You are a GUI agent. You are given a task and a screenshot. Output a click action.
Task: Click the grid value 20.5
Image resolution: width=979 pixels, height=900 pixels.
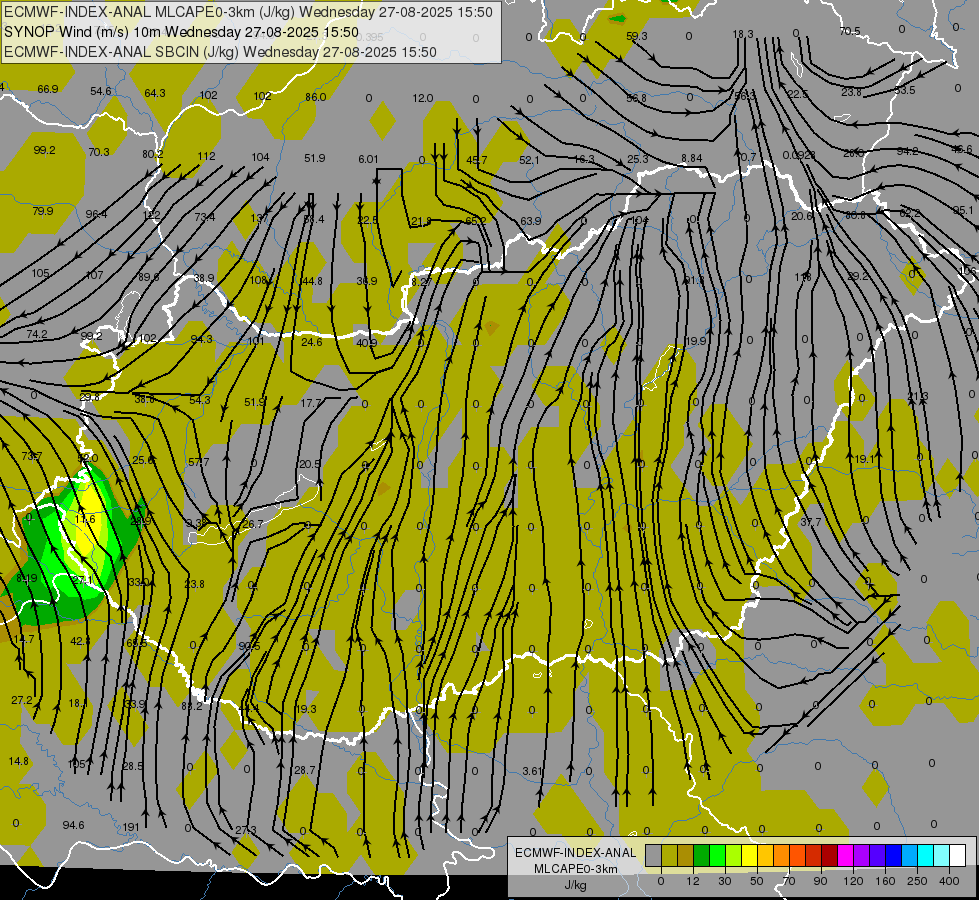(x=310, y=464)
